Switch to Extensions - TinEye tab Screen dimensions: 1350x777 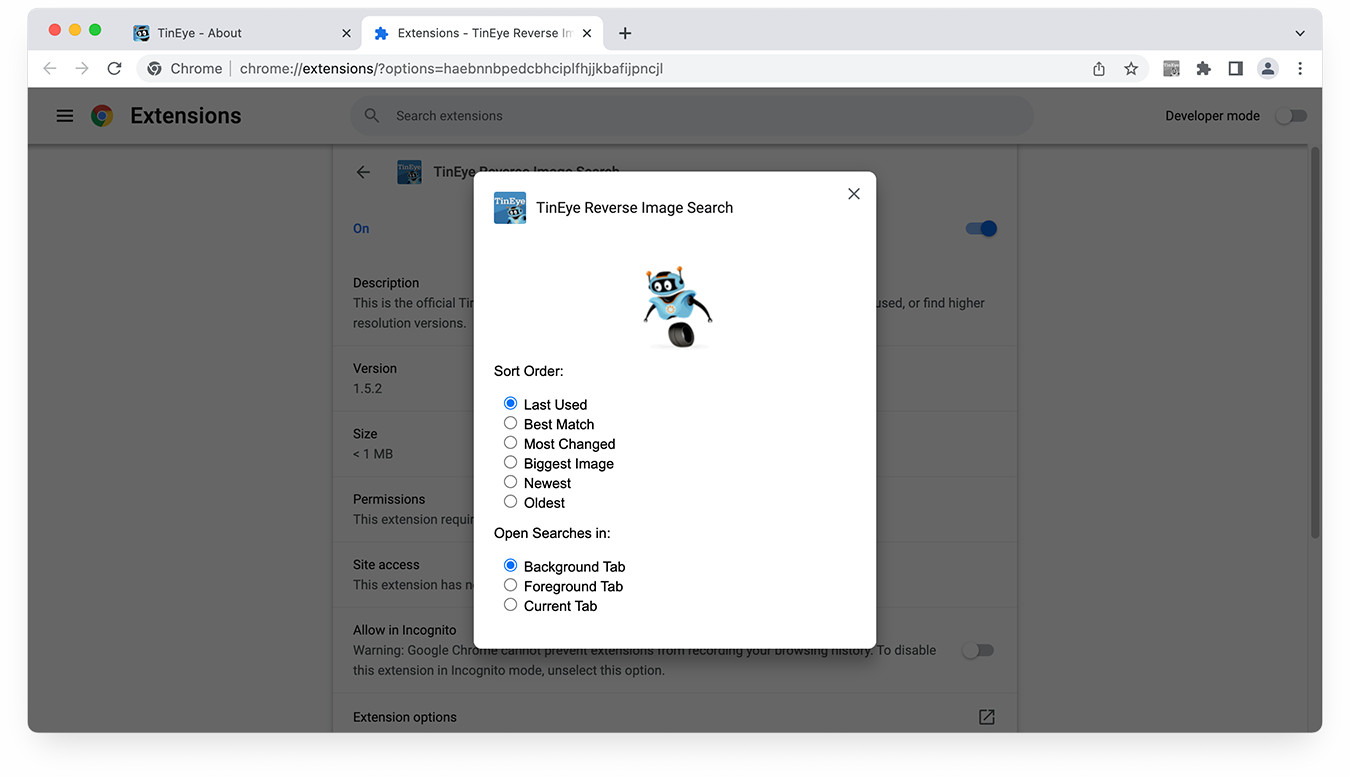[482, 33]
